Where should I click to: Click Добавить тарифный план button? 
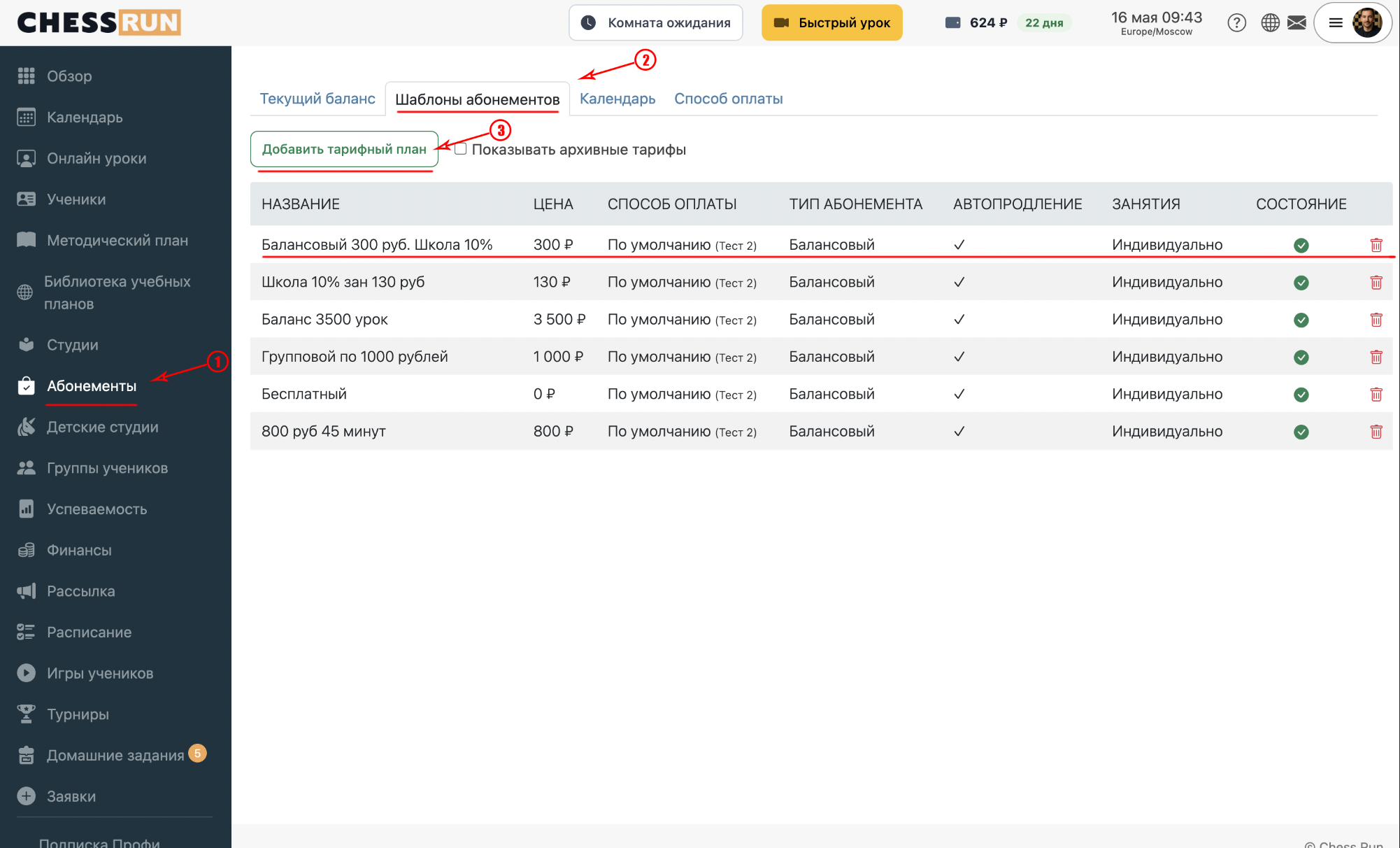[344, 149]
